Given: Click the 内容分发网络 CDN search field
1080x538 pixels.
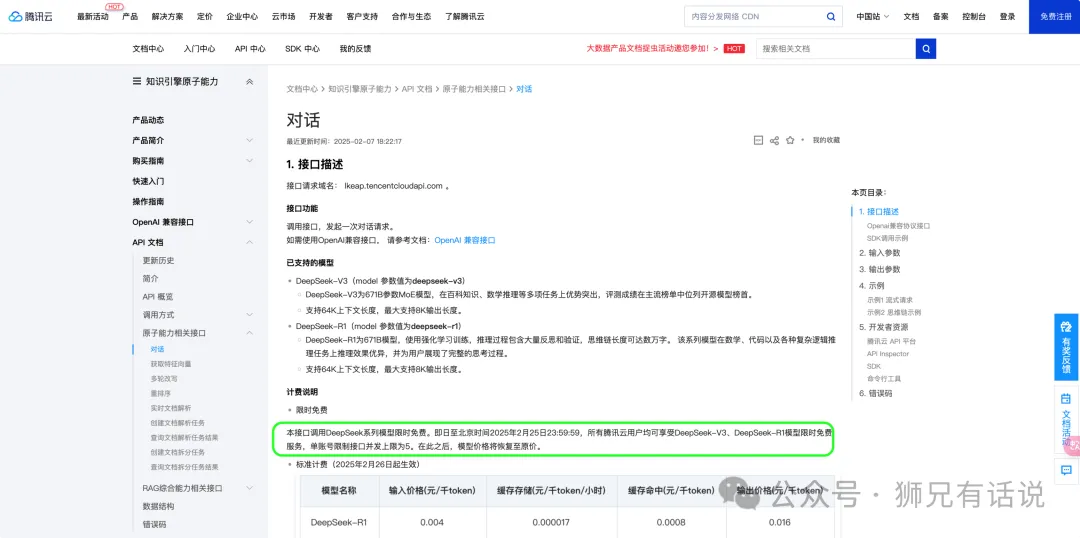Looking at the screenshot, I should tap(754, 17).
